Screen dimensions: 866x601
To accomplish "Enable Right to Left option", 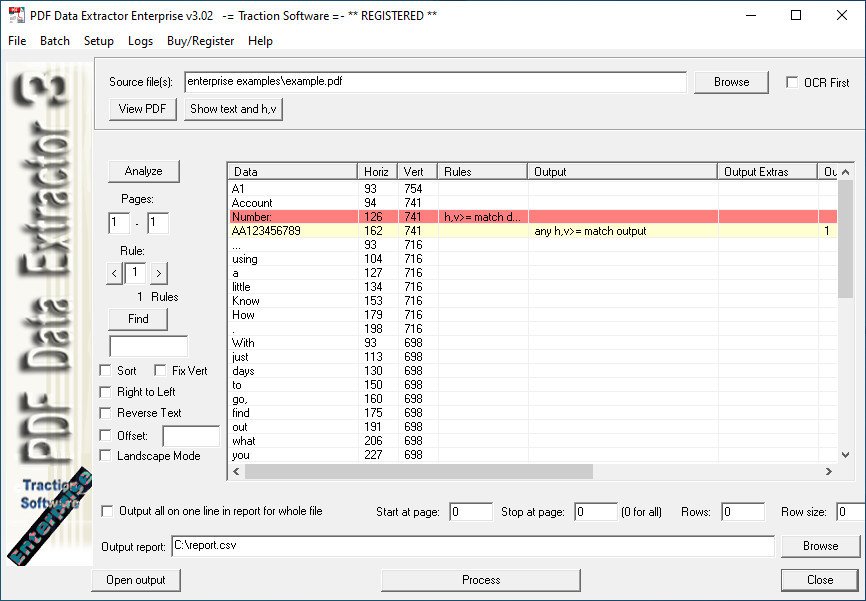I will [x=106, y=392].
